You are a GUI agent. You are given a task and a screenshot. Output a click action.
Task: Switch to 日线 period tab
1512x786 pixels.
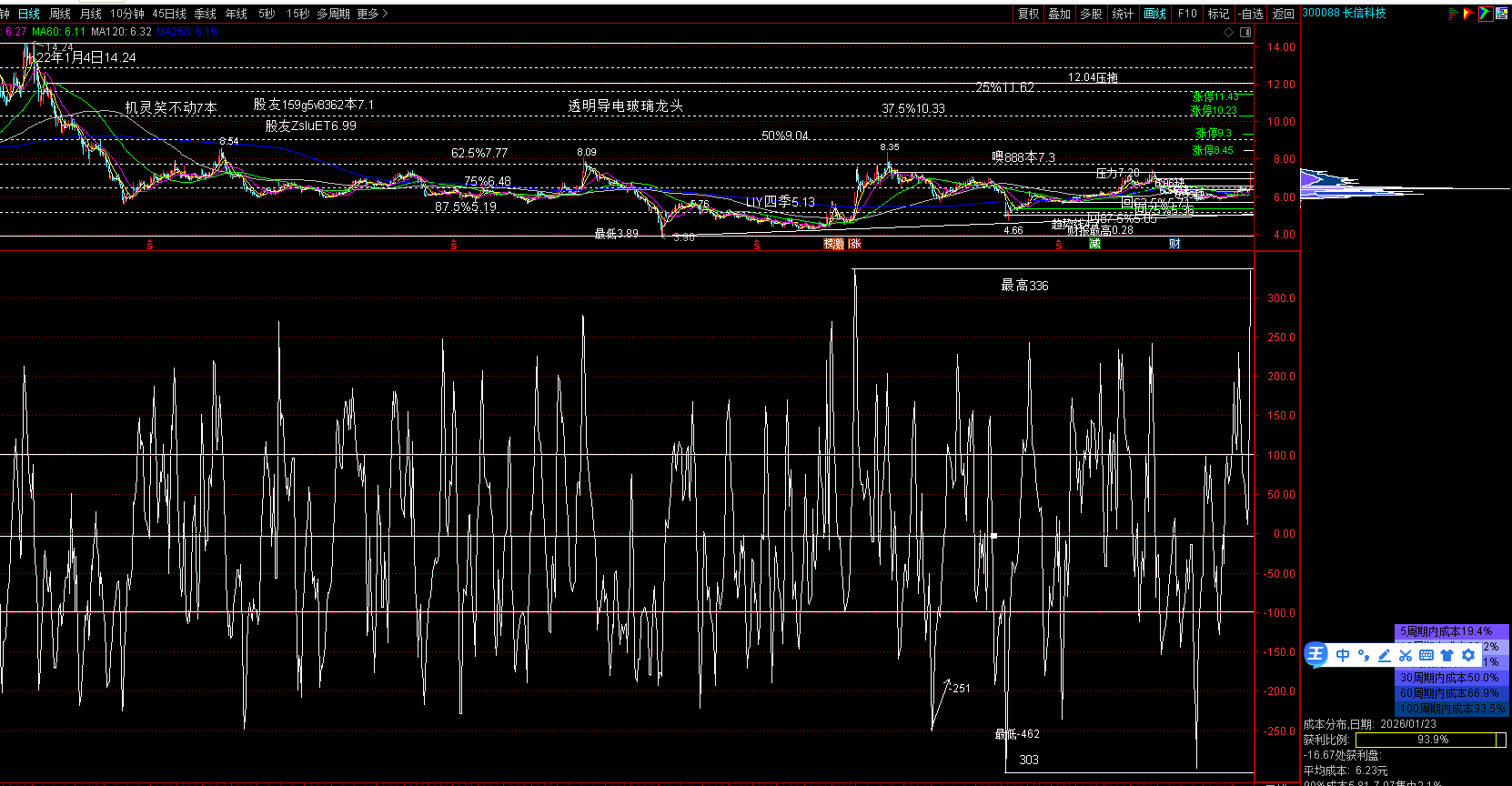[x=29, y=14]
